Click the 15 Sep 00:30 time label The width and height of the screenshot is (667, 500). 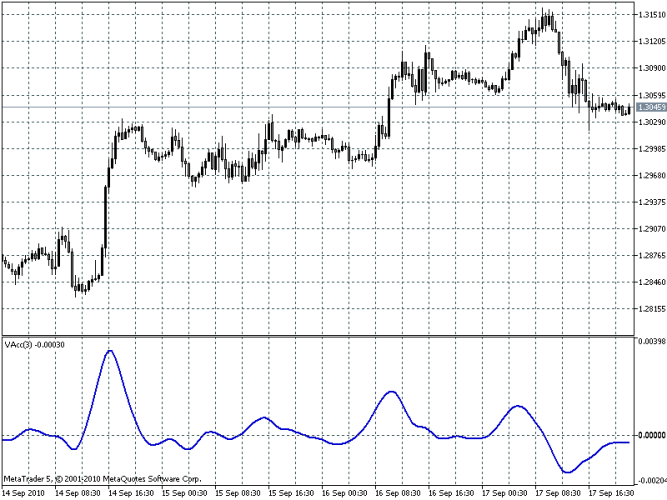click(x=184, y=493)
